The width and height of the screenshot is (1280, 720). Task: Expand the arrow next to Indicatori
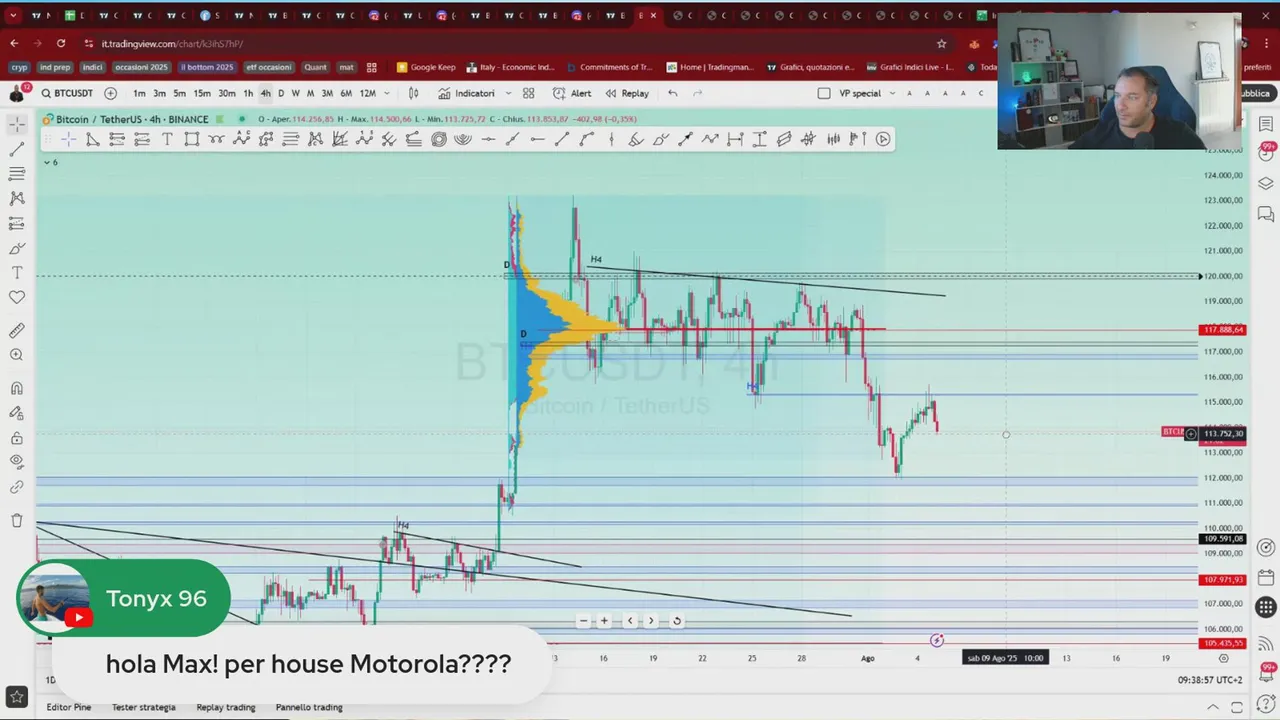coord(508,93)
